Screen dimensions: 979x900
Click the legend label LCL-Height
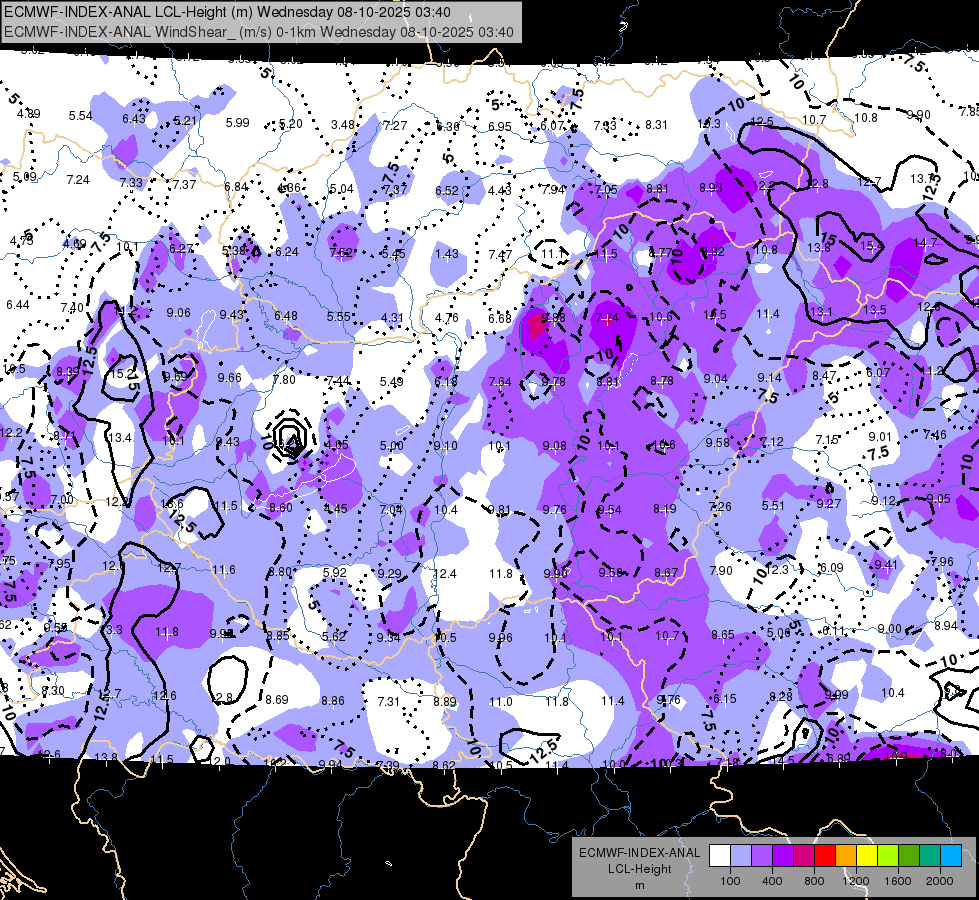click(639, 869)
